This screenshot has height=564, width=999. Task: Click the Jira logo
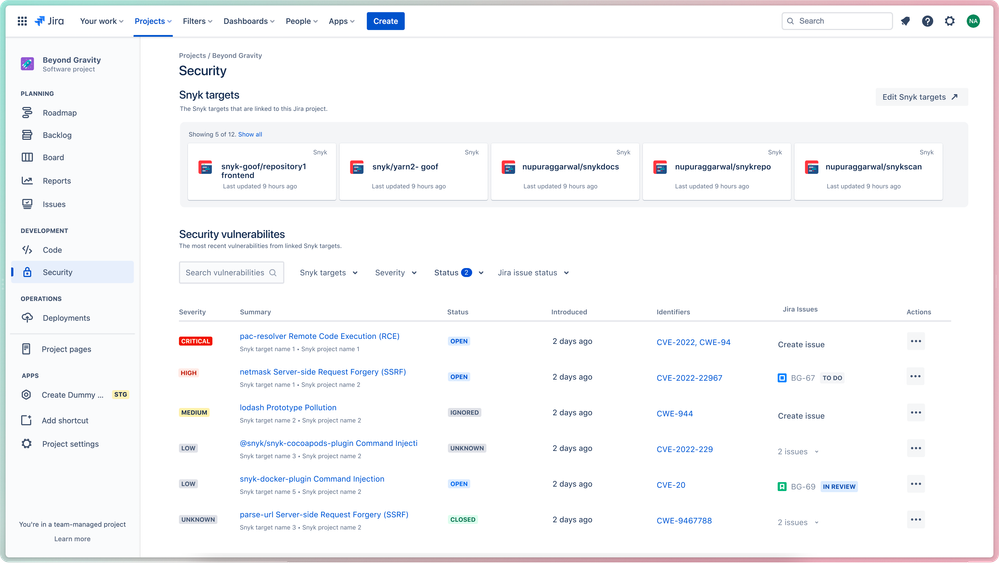pos(50,21)
